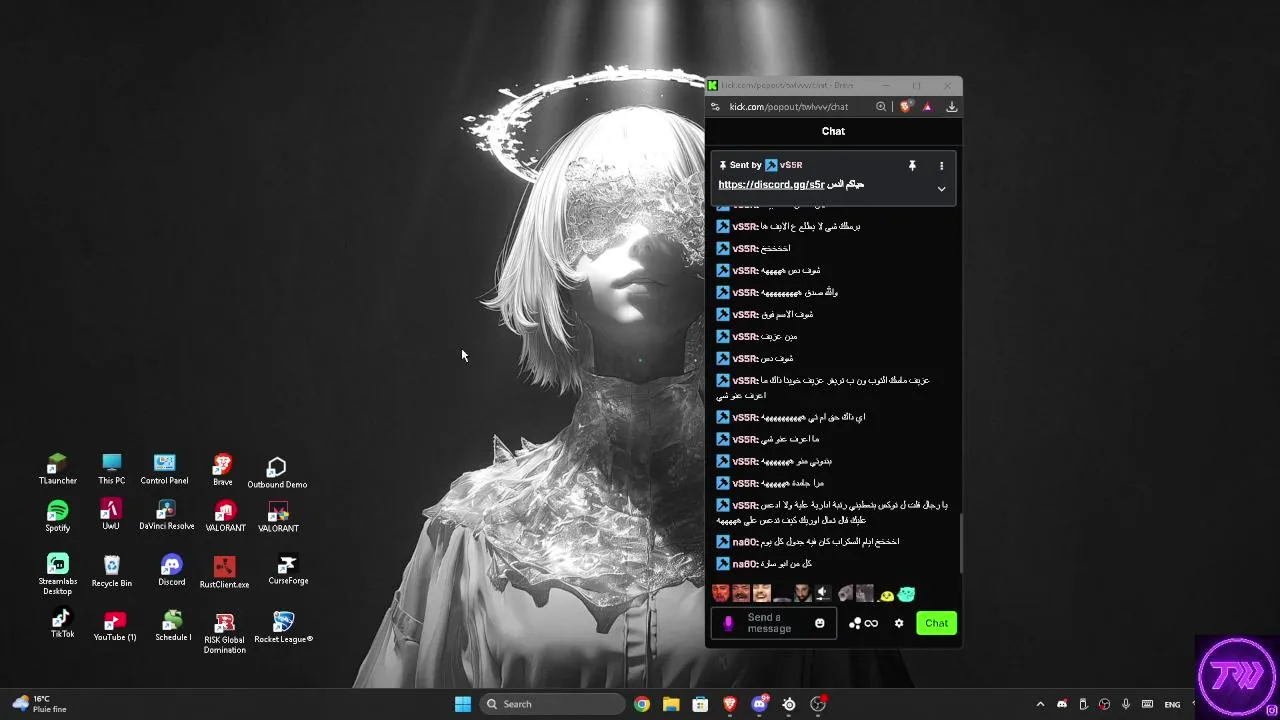Screen dimensions: 1280x720
Task: Open site settings icon left of URL
Action: tap(715, 107)
